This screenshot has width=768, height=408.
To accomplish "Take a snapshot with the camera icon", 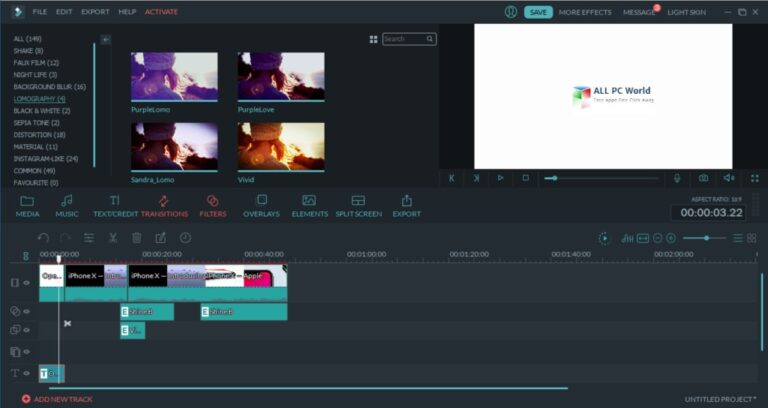I will click(x=703, y=178).
